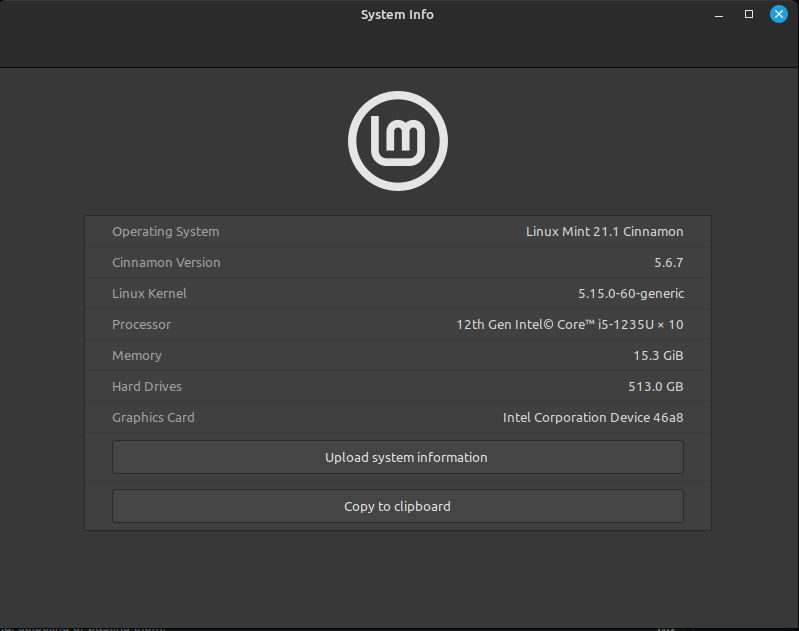Screen dimensions: 799x631
Task: Click the Processor label
Action: (141, 325)
